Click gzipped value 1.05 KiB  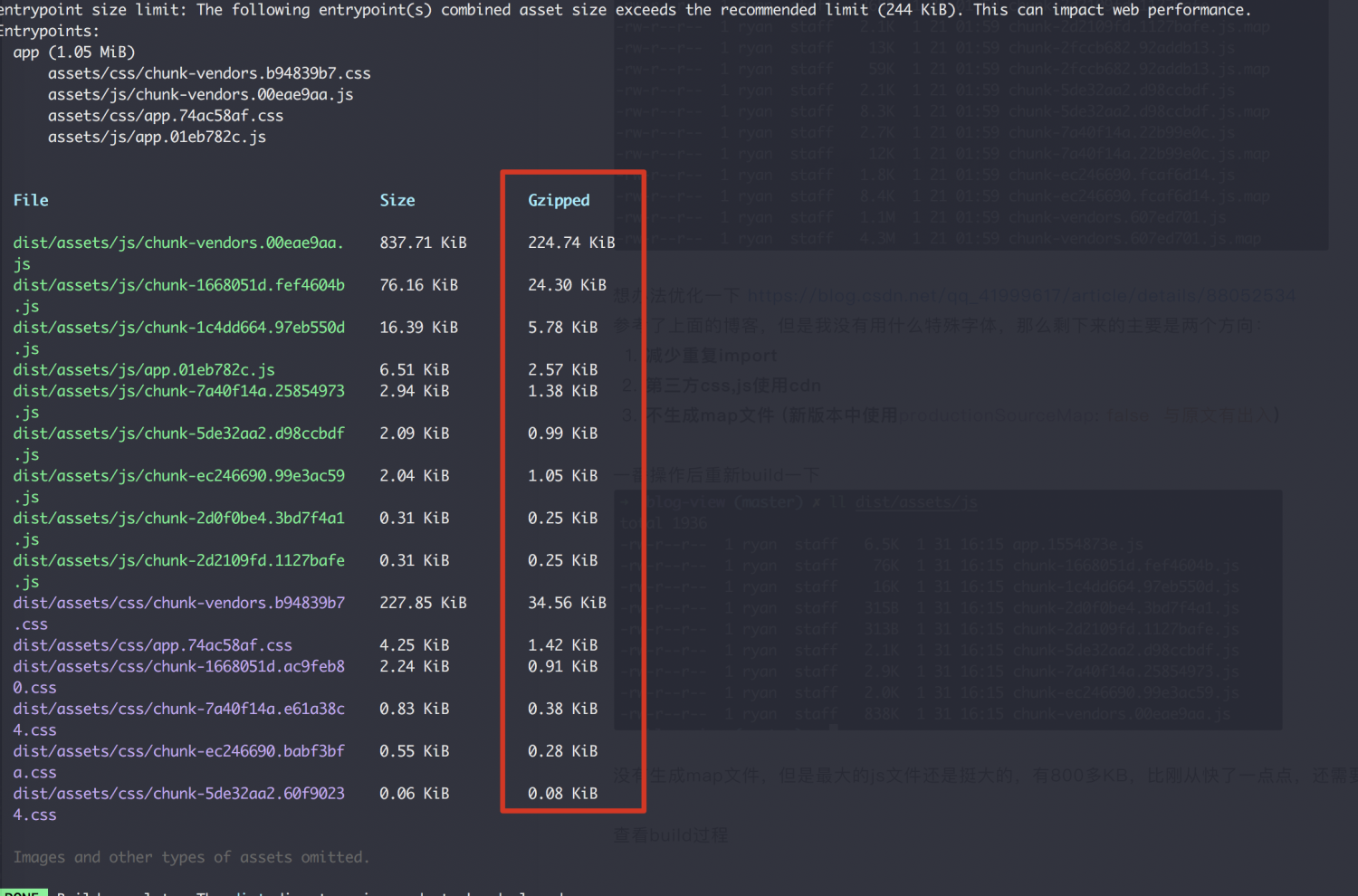[x=563, y=476]
